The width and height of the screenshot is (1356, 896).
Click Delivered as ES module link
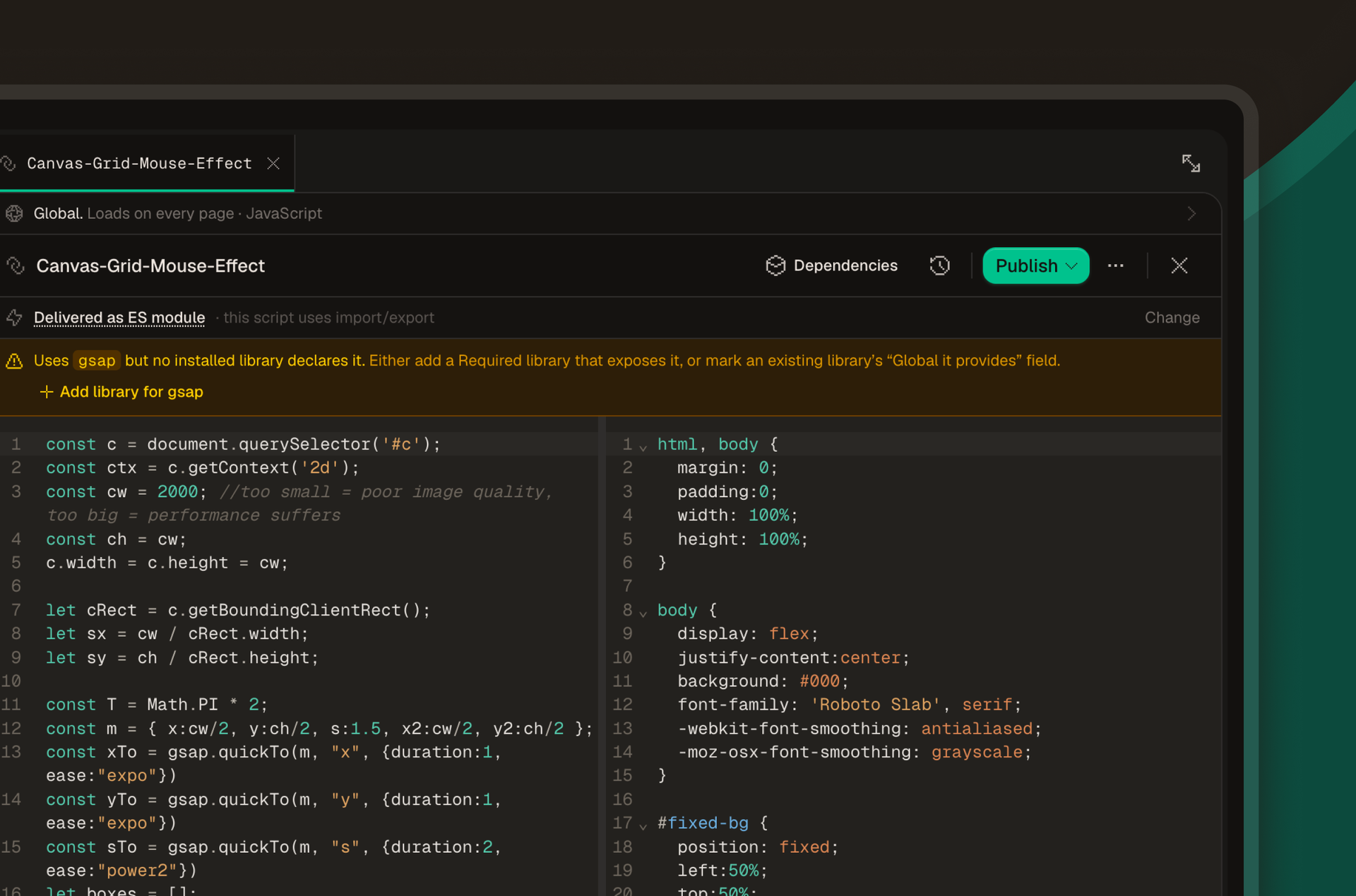(x=119, y=318)
